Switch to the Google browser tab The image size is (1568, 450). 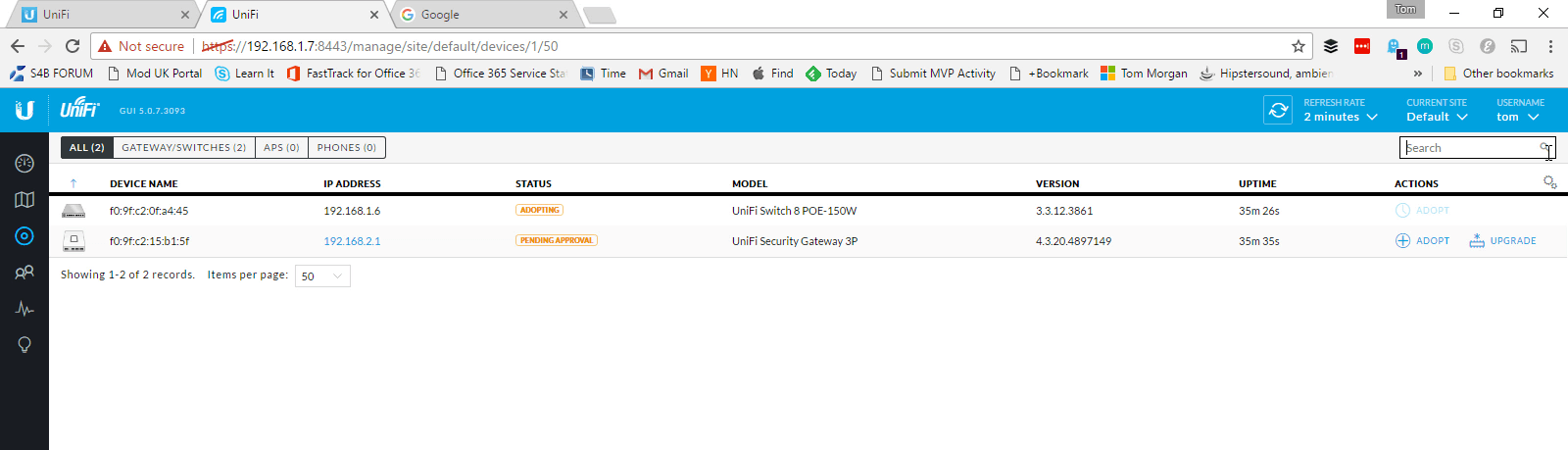tap(485, 15)
